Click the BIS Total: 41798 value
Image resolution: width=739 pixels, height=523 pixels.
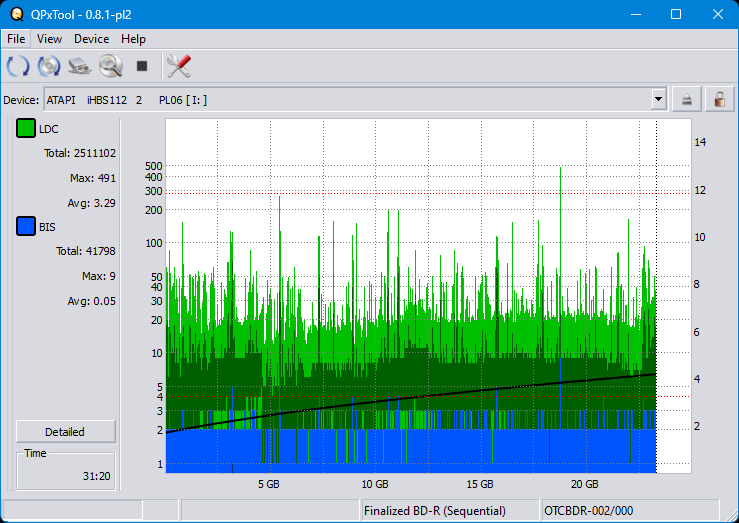86,251
